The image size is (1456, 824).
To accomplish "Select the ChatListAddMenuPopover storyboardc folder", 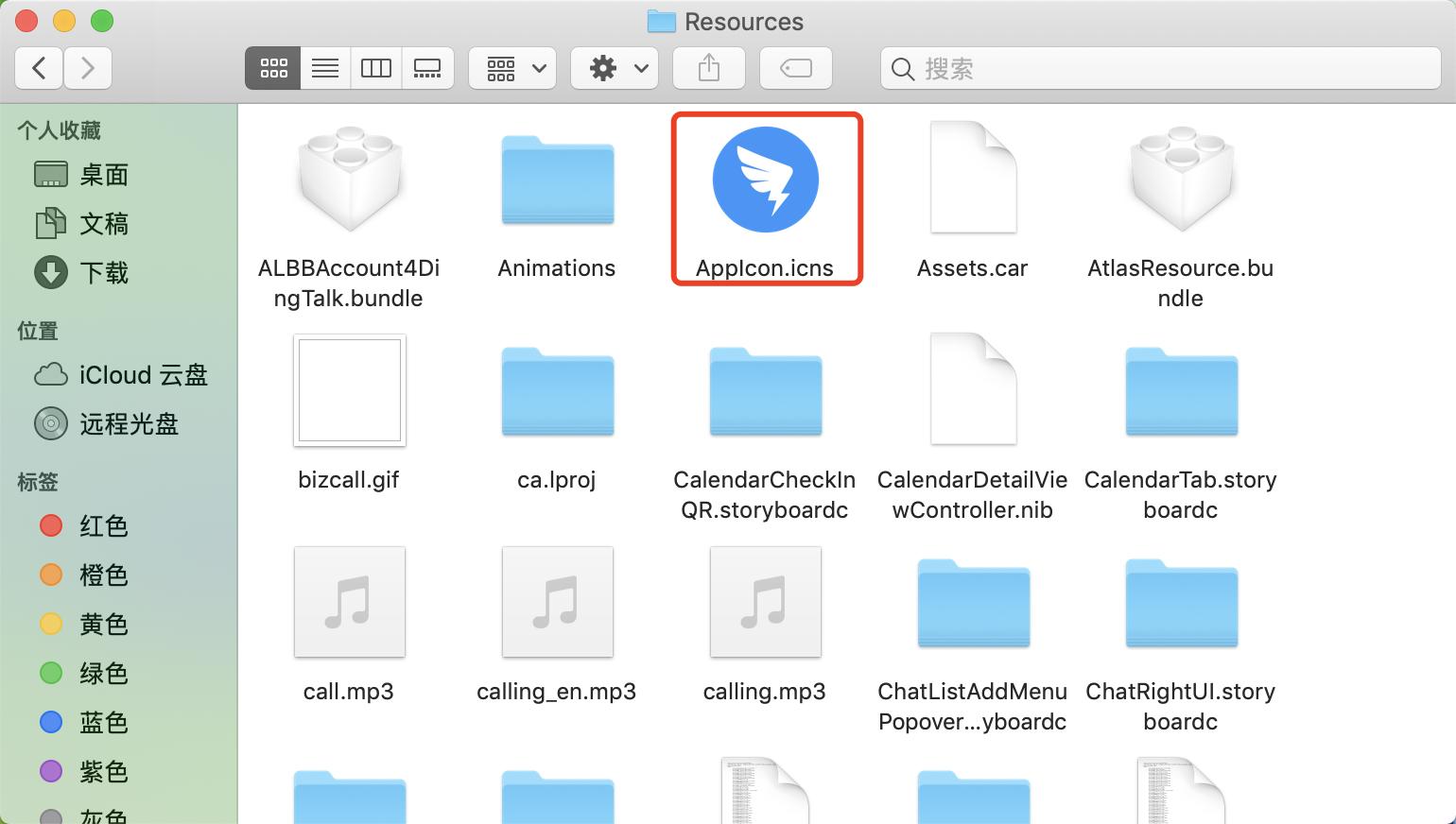I will pyautogui.click(x=974, y=603).
